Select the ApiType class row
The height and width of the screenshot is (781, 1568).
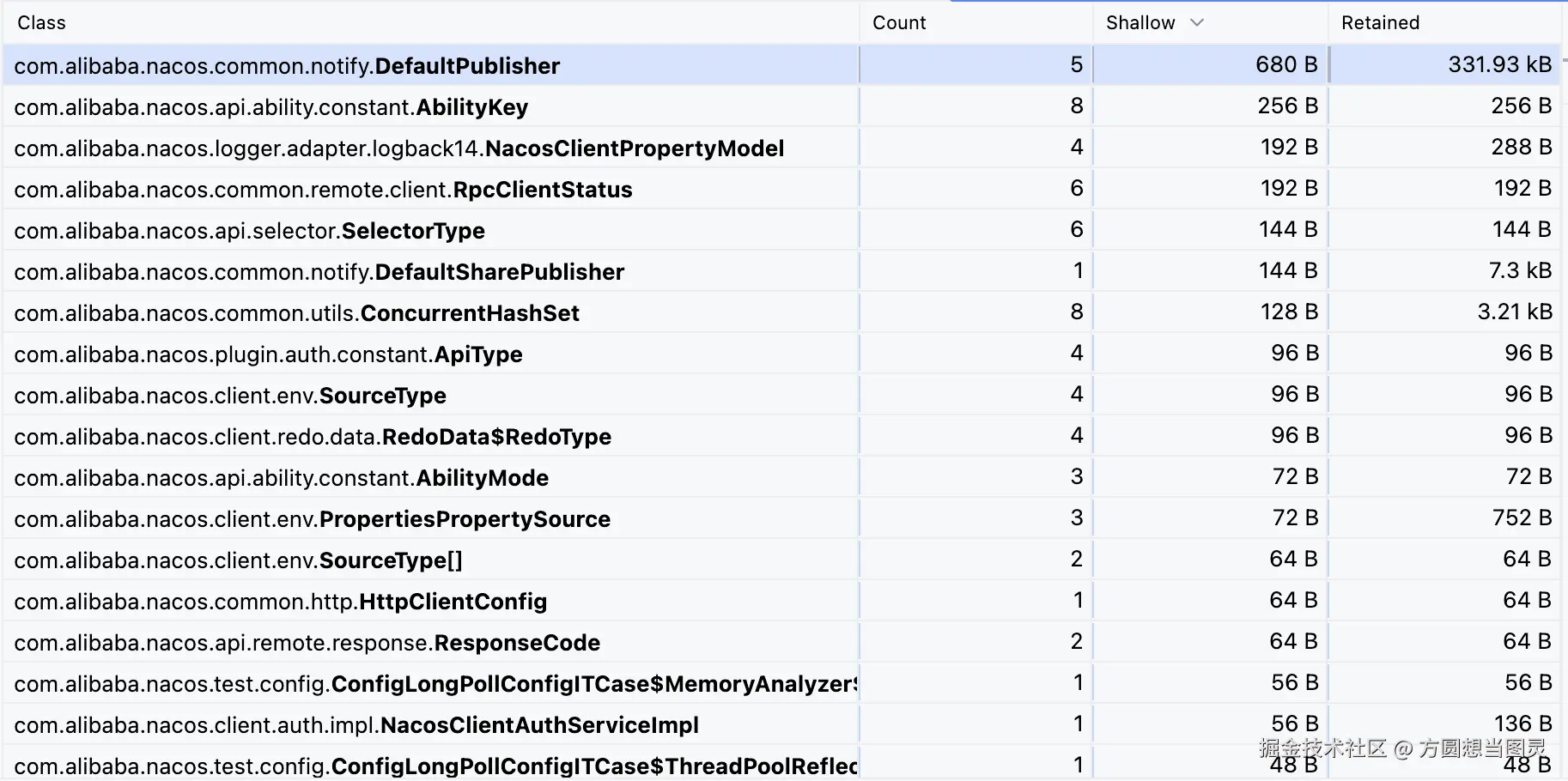pos(268,354)
